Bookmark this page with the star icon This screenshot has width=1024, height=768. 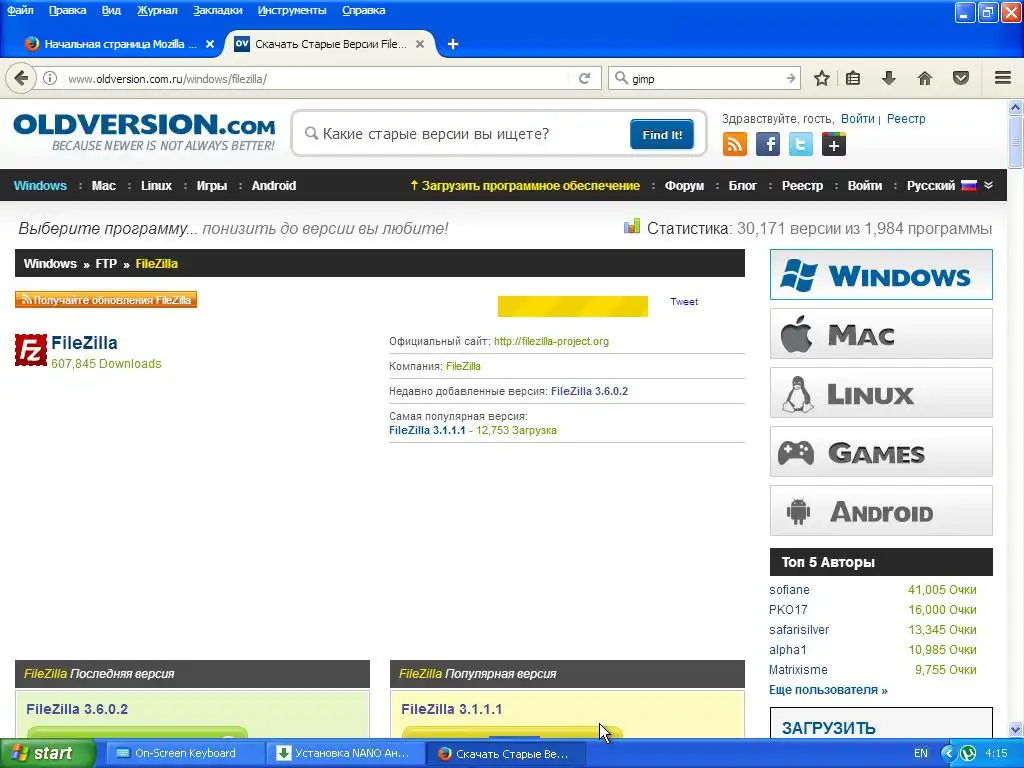[x=822, y=78]
